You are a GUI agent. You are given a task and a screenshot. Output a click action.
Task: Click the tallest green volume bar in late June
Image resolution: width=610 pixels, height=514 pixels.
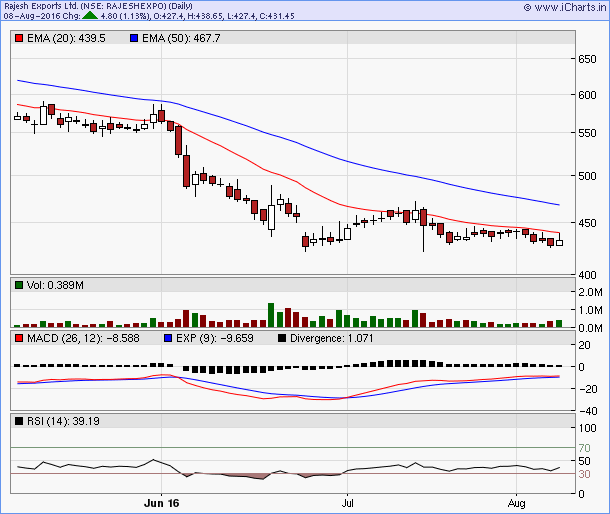click(x=271, y=315)
